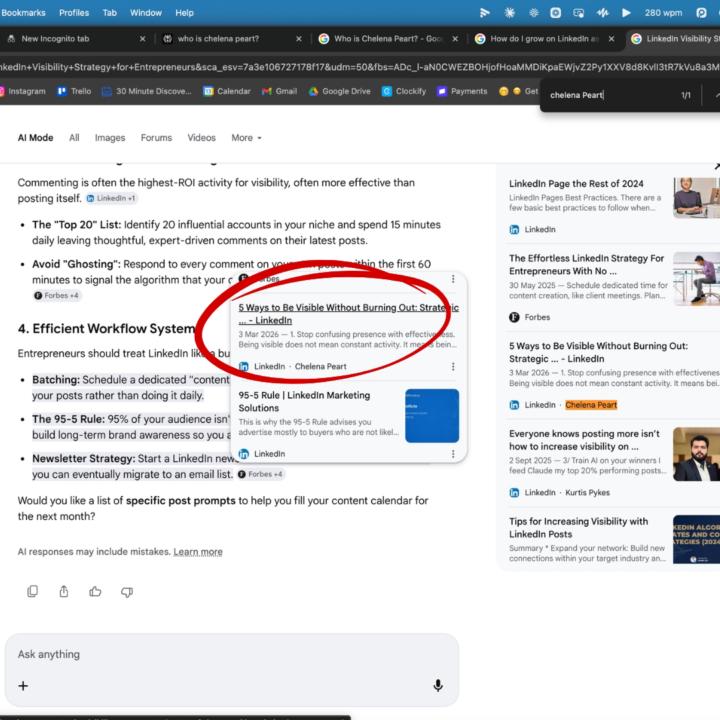720x720 pixels.
Task: Click 'Forbes +4' chip under Avoid Ghosting
Action: pyautogui.click(x=56, y=296)
